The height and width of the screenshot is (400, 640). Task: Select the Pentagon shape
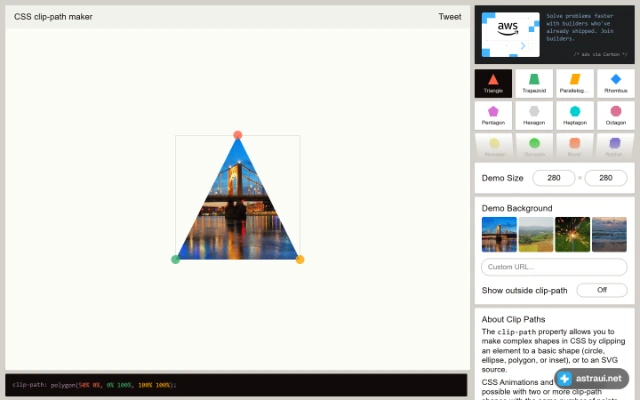pos(493,116)
